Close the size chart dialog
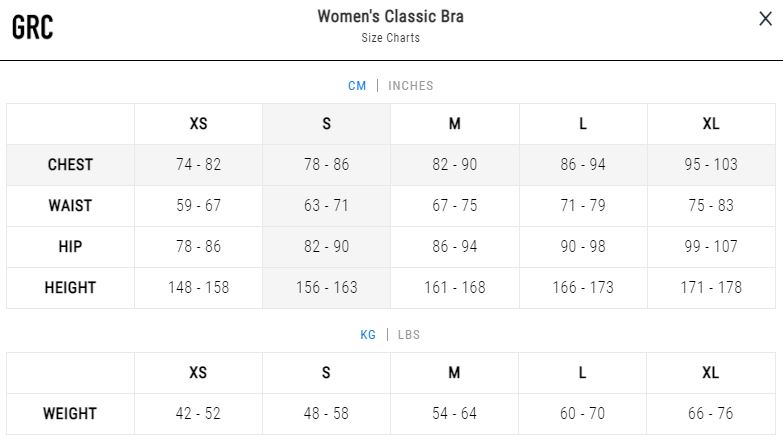This screenshot has width=783, height=447. pos(765,19)
